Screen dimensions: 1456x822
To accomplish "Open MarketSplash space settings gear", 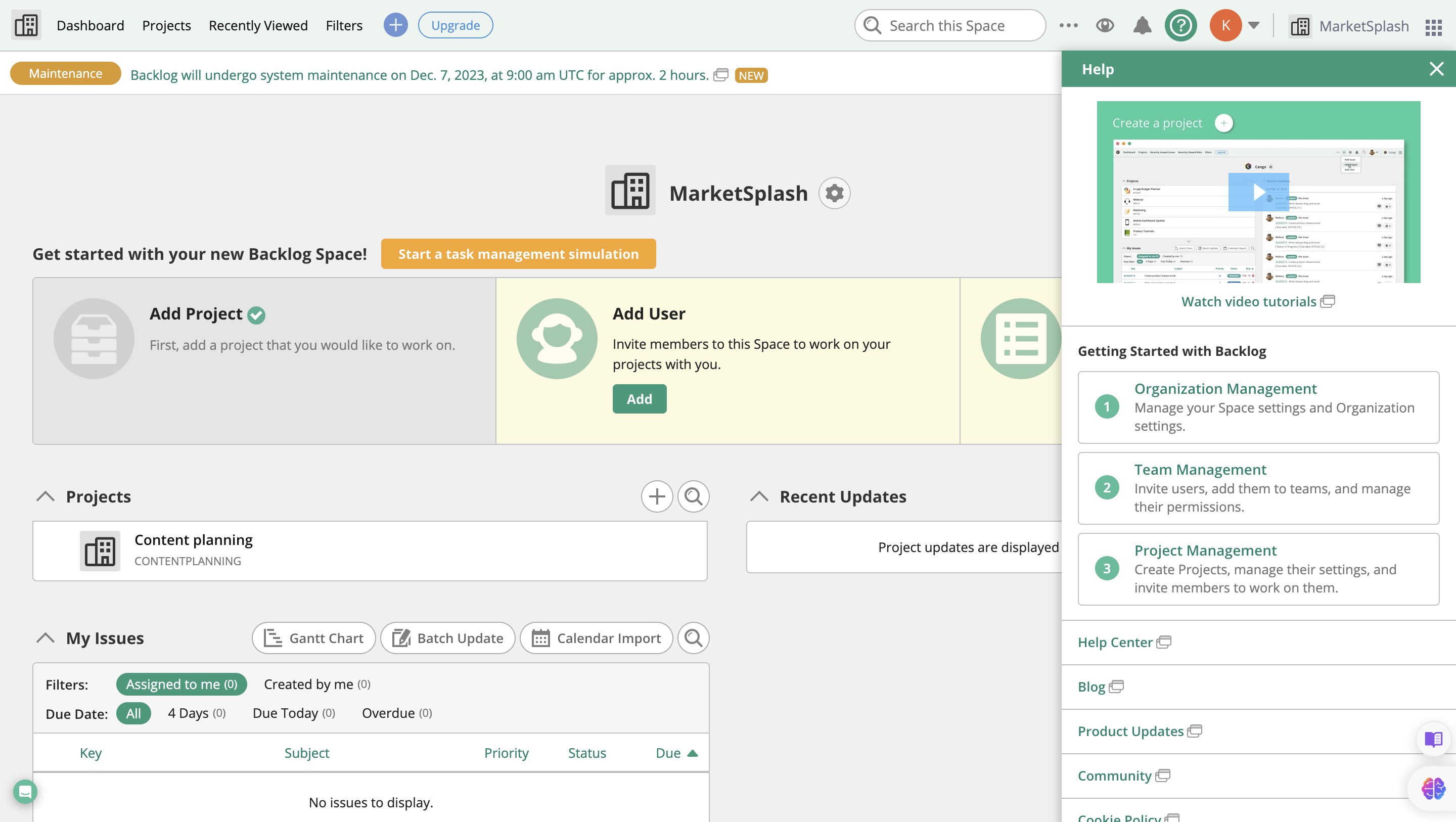I will click(834, 193).
